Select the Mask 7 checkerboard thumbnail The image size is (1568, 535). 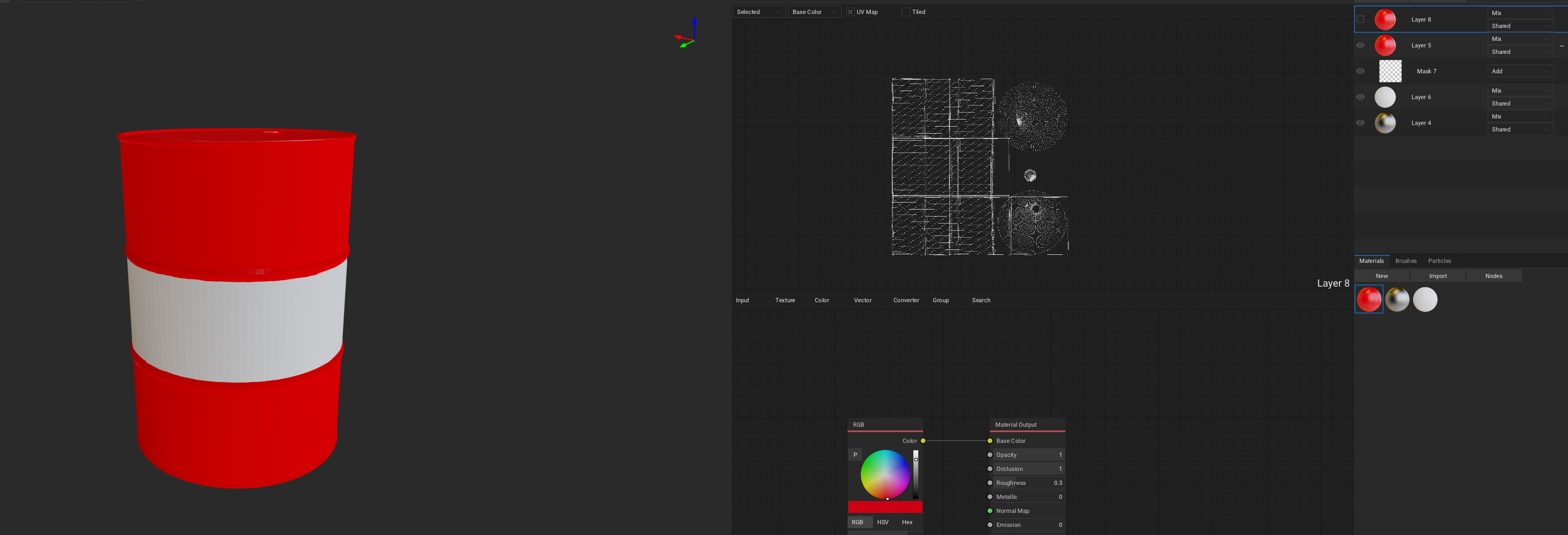pos(1390,71)
